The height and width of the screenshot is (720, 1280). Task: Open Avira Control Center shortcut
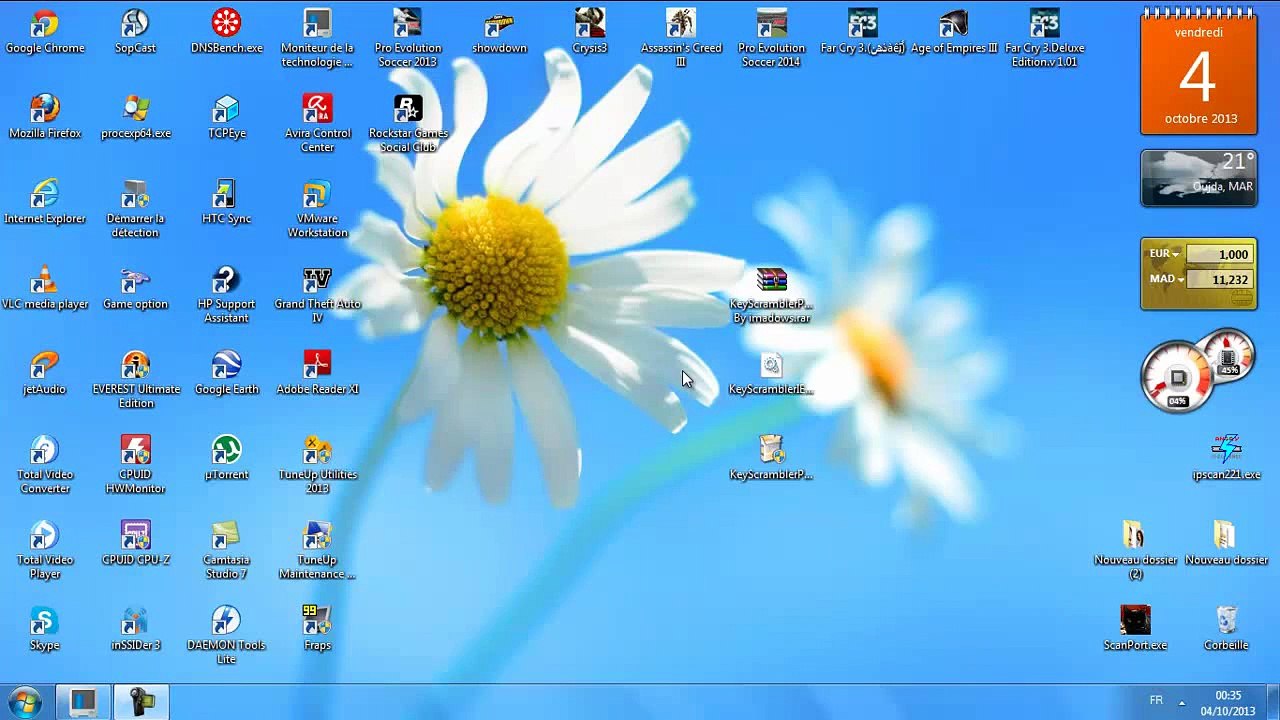click(x=317, y=123)
